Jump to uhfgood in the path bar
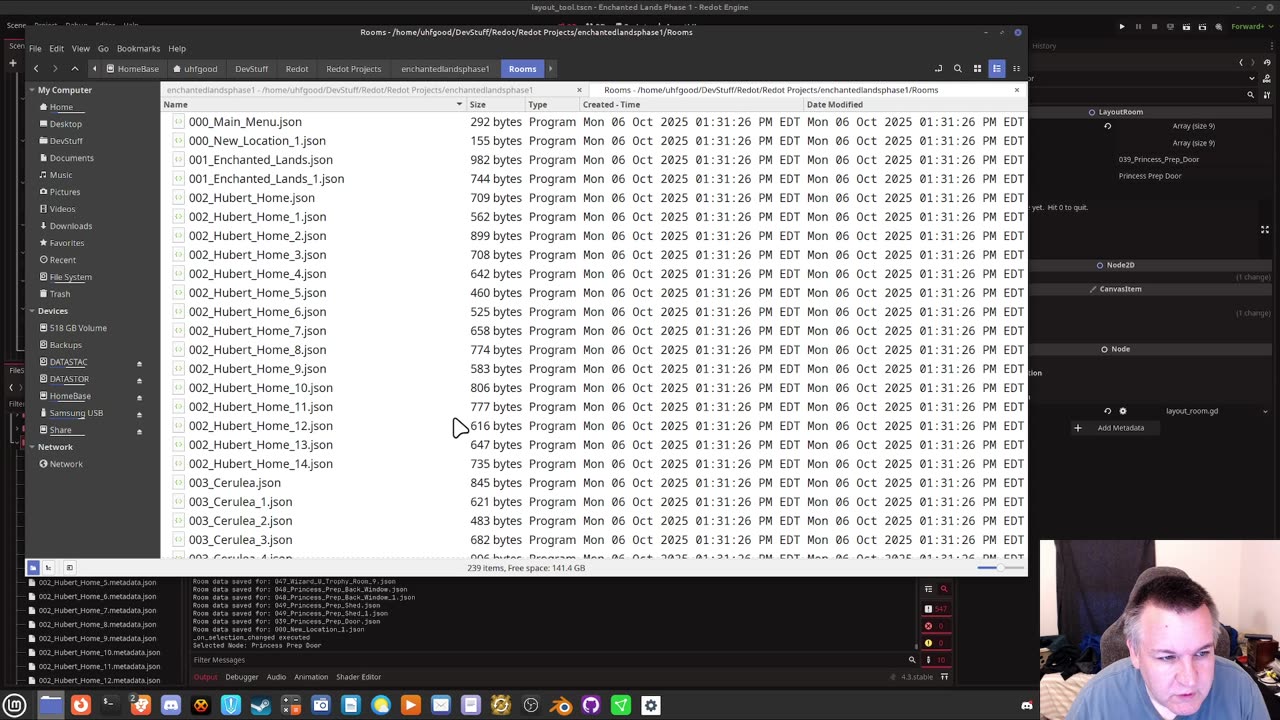The height and width of the screenshot is (720, 1280). click(x=194, y=69)
